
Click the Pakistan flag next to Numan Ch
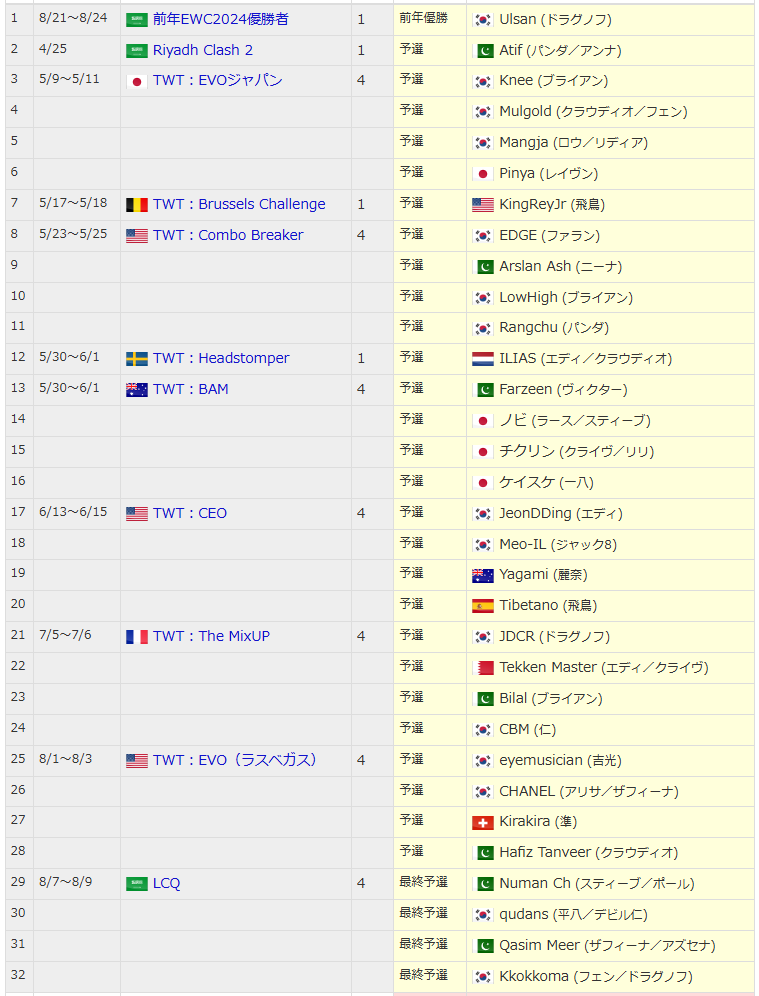coord(483,884)
